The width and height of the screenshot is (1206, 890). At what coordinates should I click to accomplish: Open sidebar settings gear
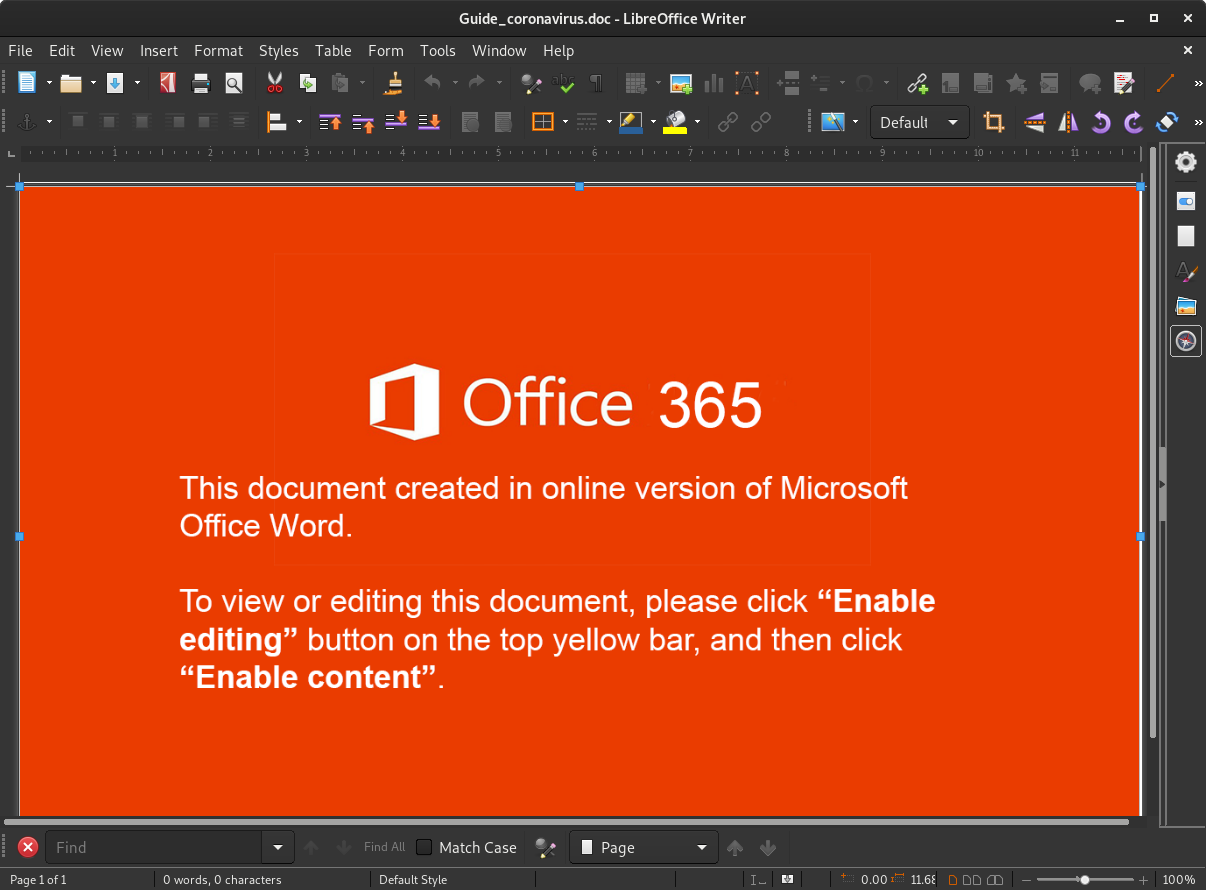pyautogui.click(x=1186, y=162)
